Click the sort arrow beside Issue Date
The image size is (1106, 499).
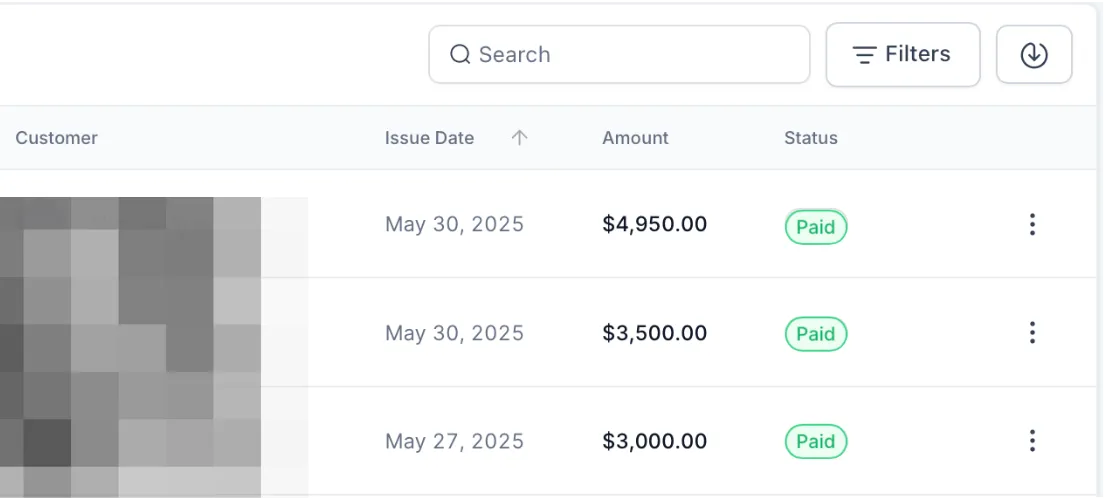click(x=519, y=139)
